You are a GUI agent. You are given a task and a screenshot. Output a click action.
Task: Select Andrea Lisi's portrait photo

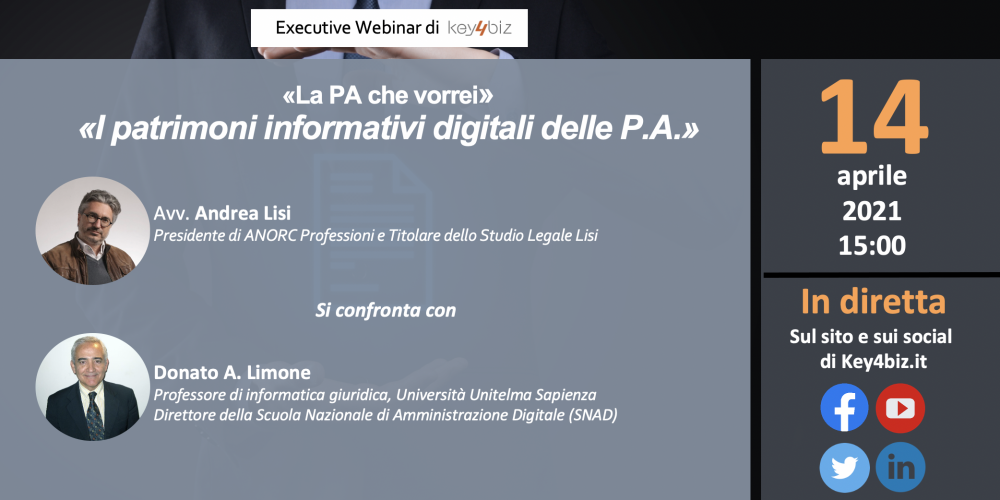(92, 230)
